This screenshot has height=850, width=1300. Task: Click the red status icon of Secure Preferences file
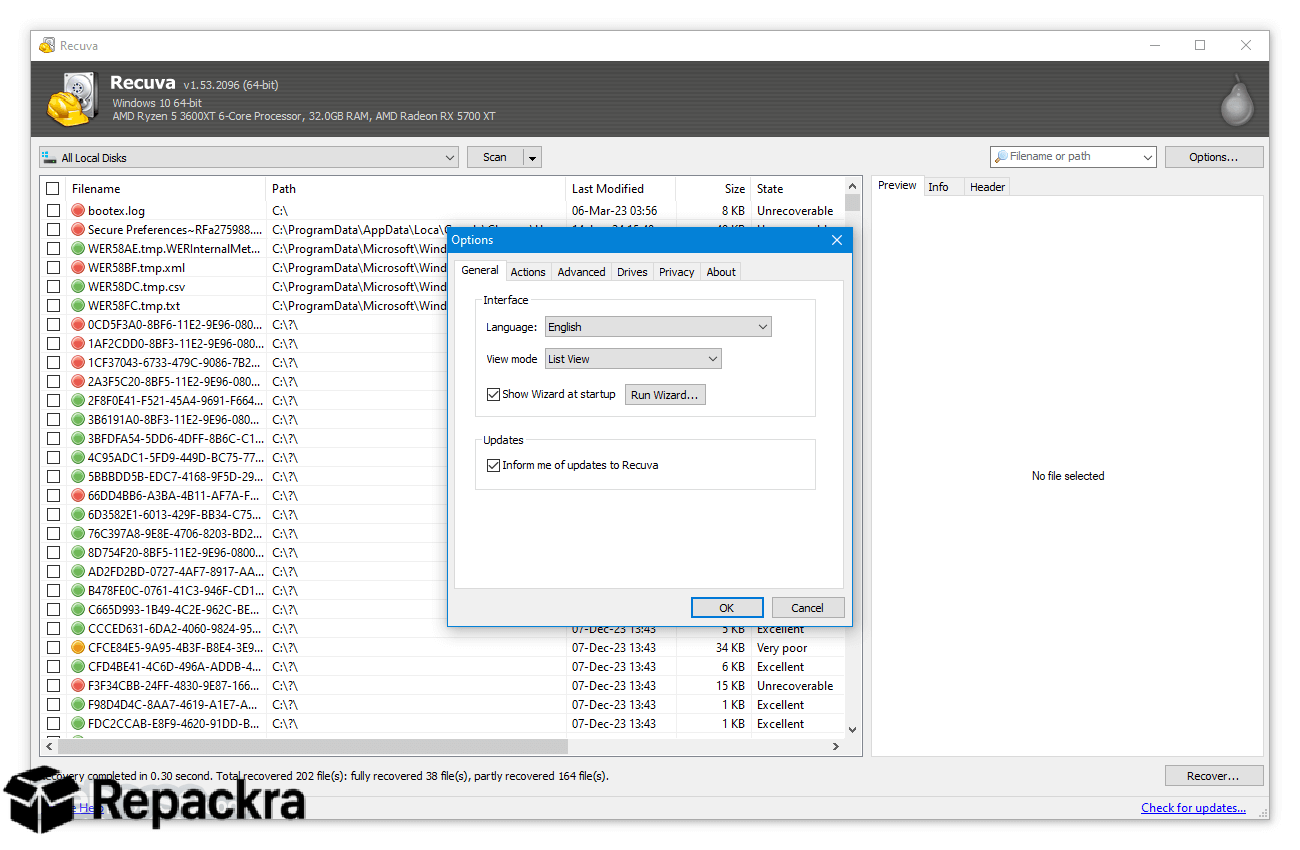point(78,230)
